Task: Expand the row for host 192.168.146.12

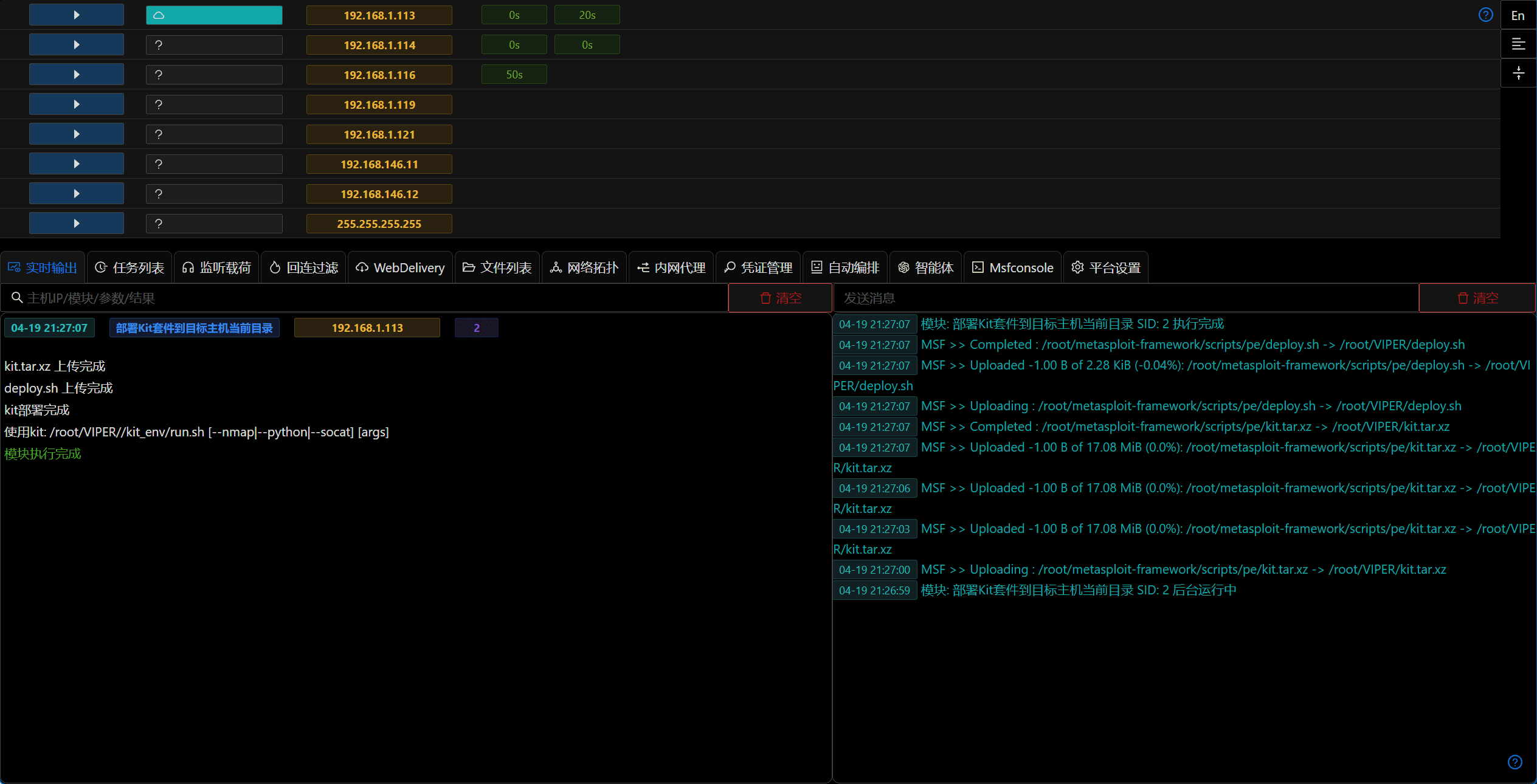Action: tap(77, 193)
